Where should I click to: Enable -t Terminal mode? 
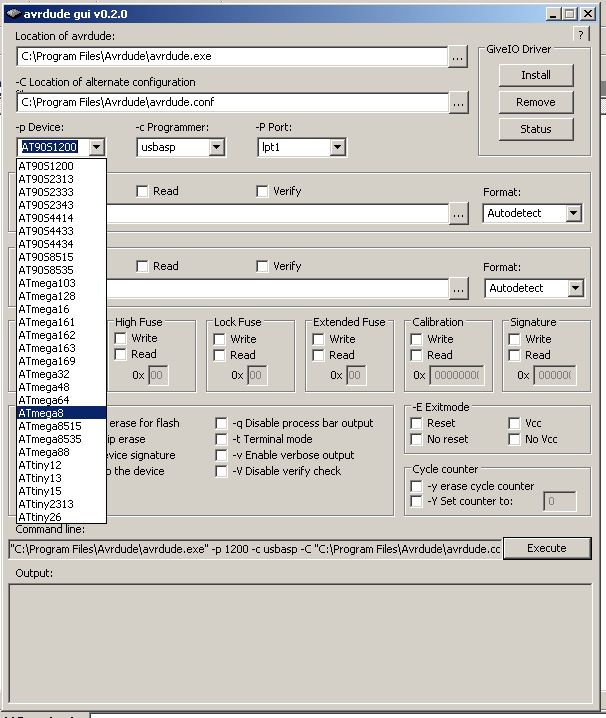tap(221, 439)
